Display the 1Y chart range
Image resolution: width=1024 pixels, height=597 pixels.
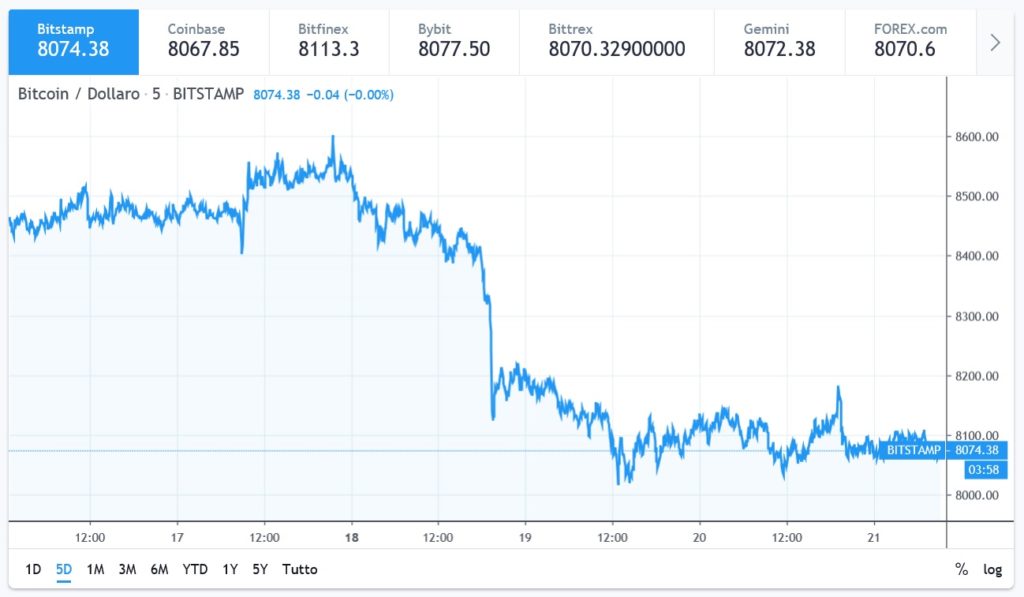[230, 569]
